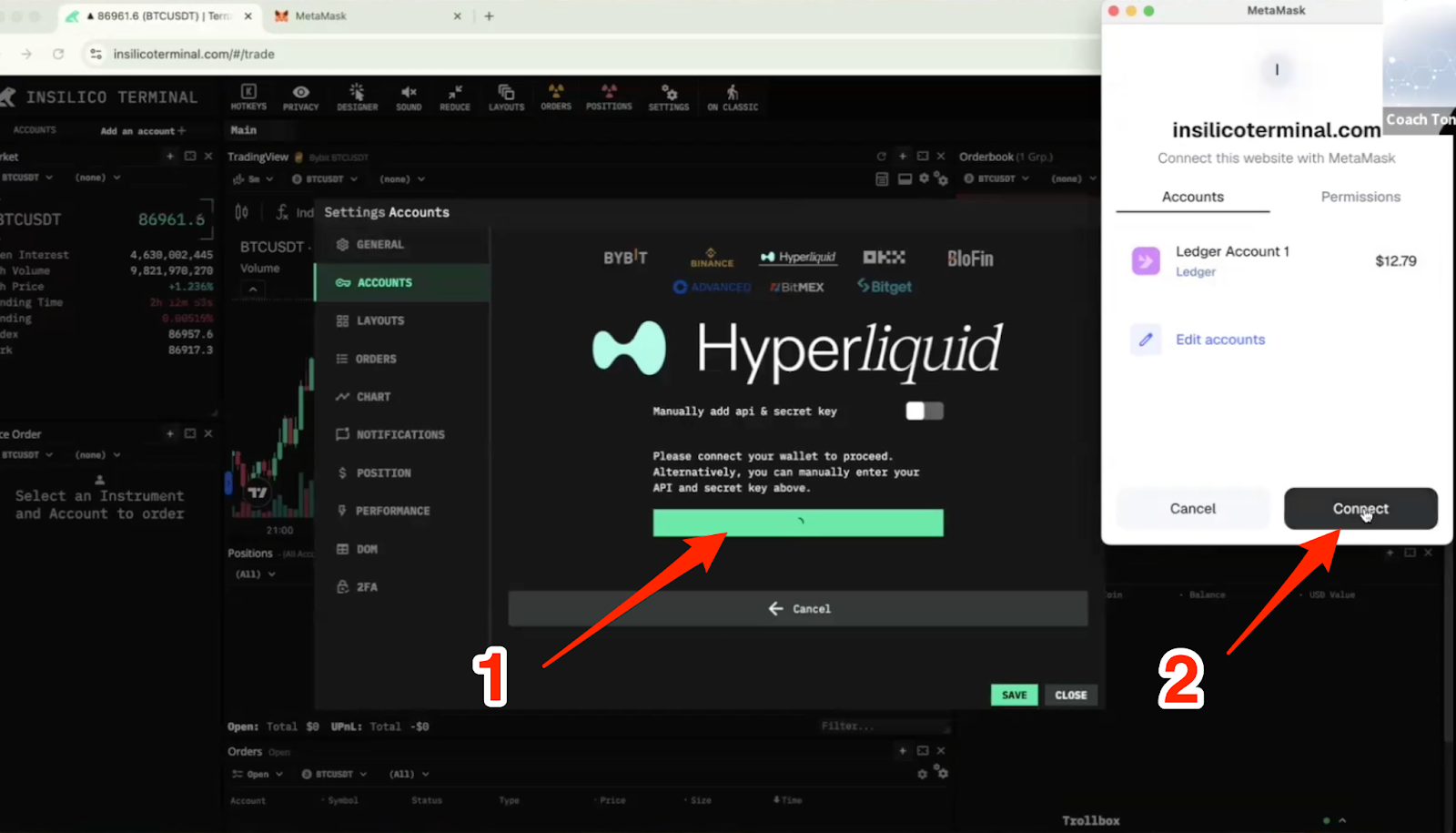Click the SAVE button in settings

[x=1014, y=695]
